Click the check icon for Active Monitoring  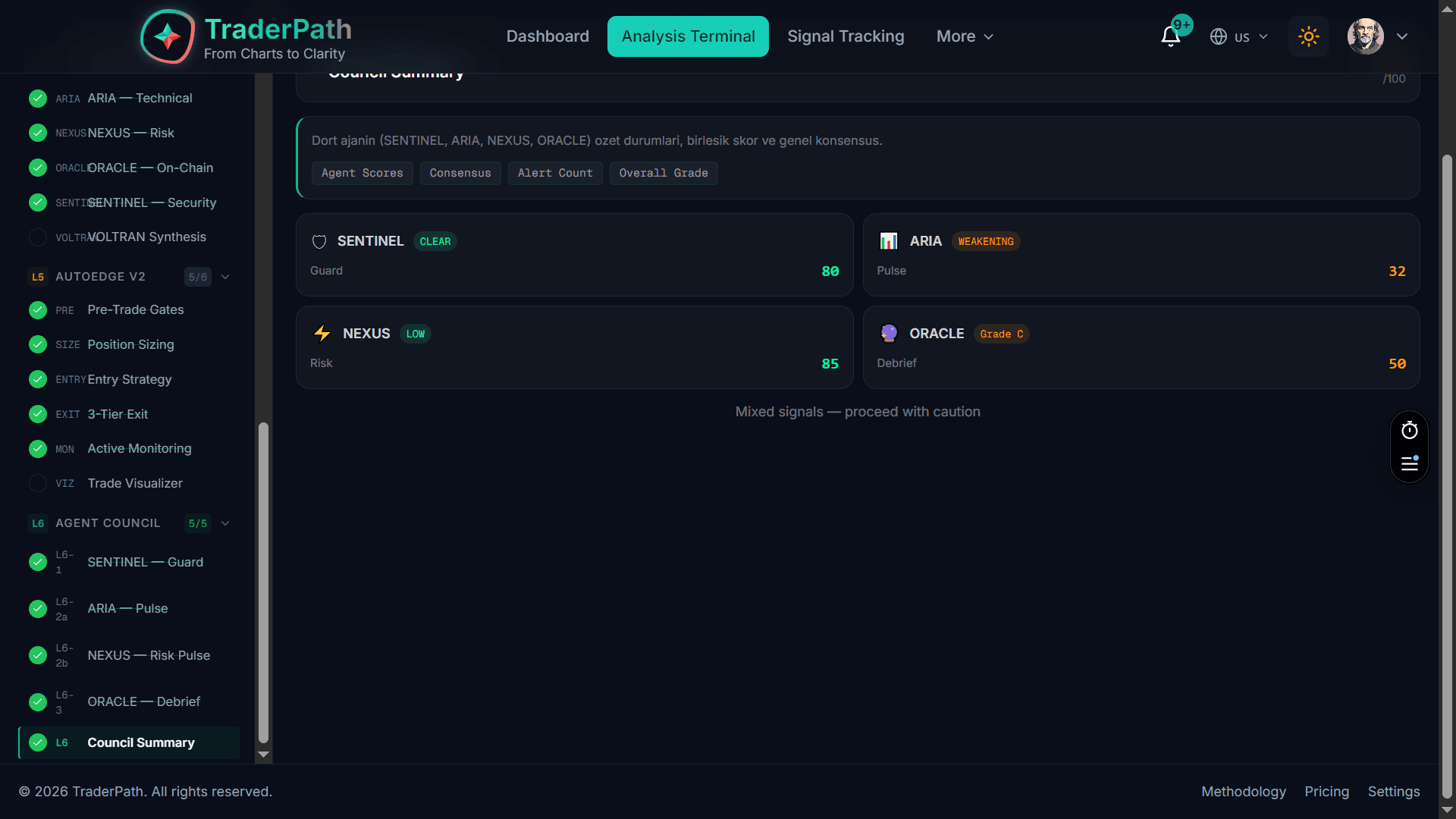click(38, 449)
